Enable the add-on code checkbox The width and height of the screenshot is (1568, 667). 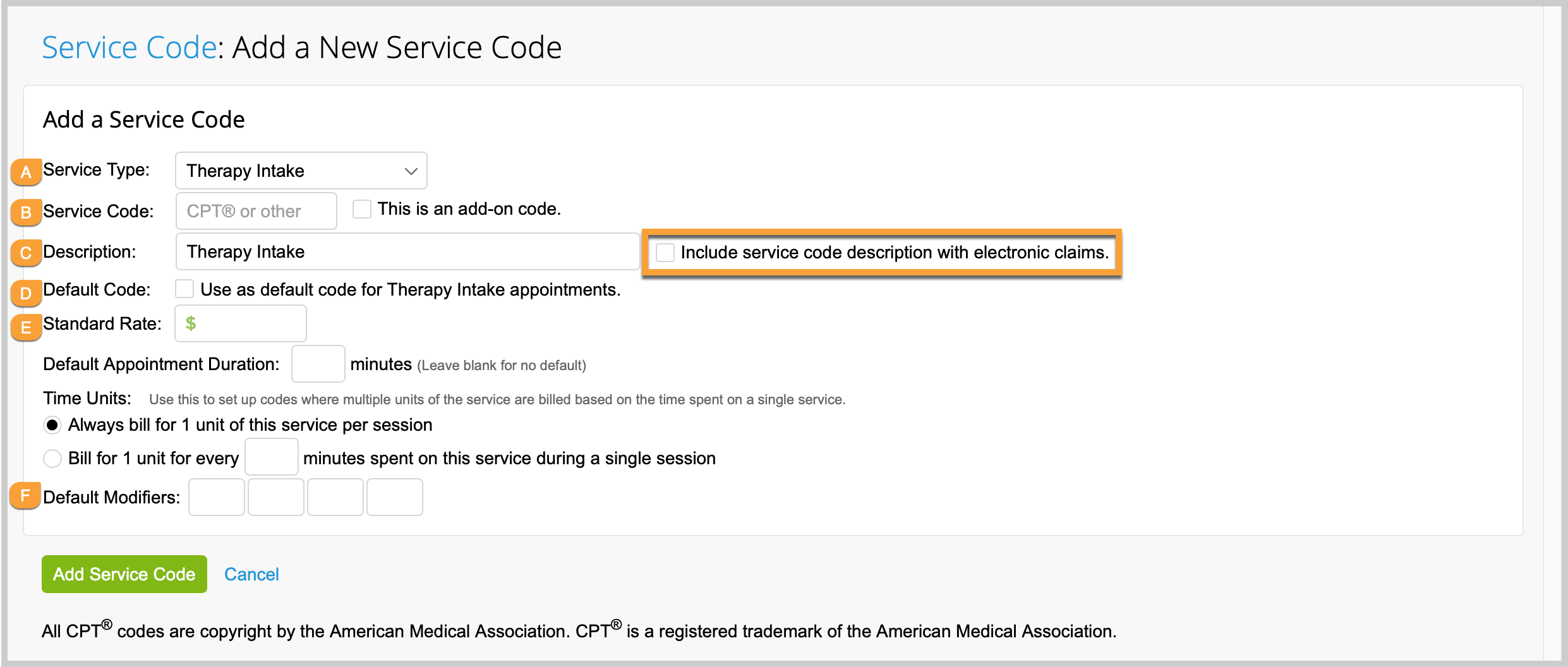coord(362,209)
